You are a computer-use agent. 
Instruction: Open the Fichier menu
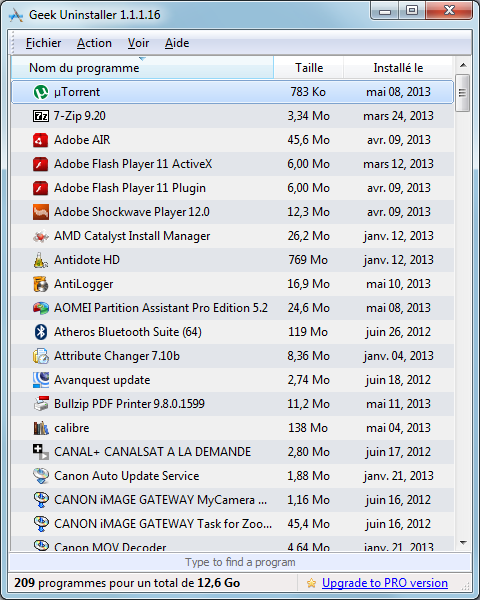[x=43, y=43]
